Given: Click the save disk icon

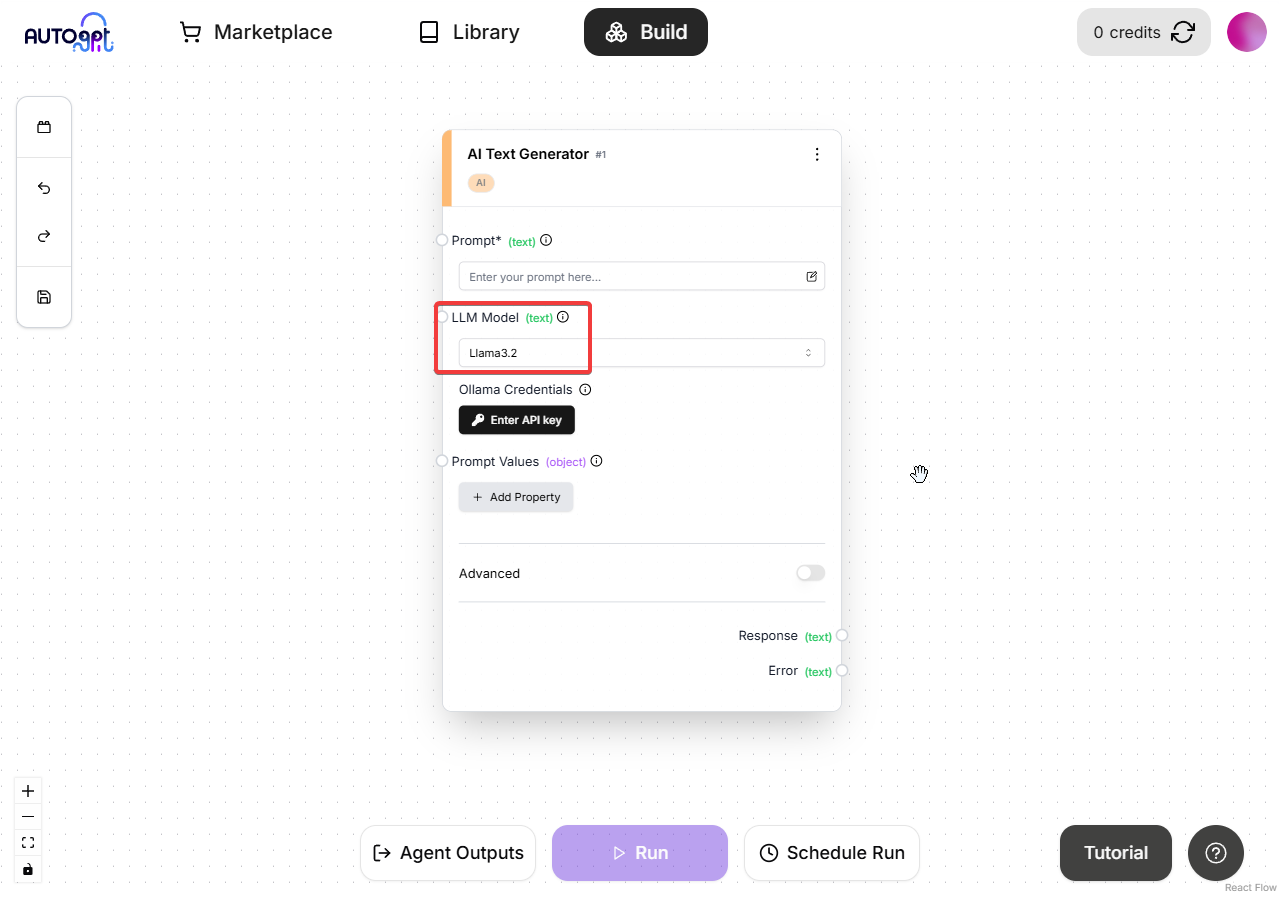Looking at the screenshot, I should (x=44, y=297).
